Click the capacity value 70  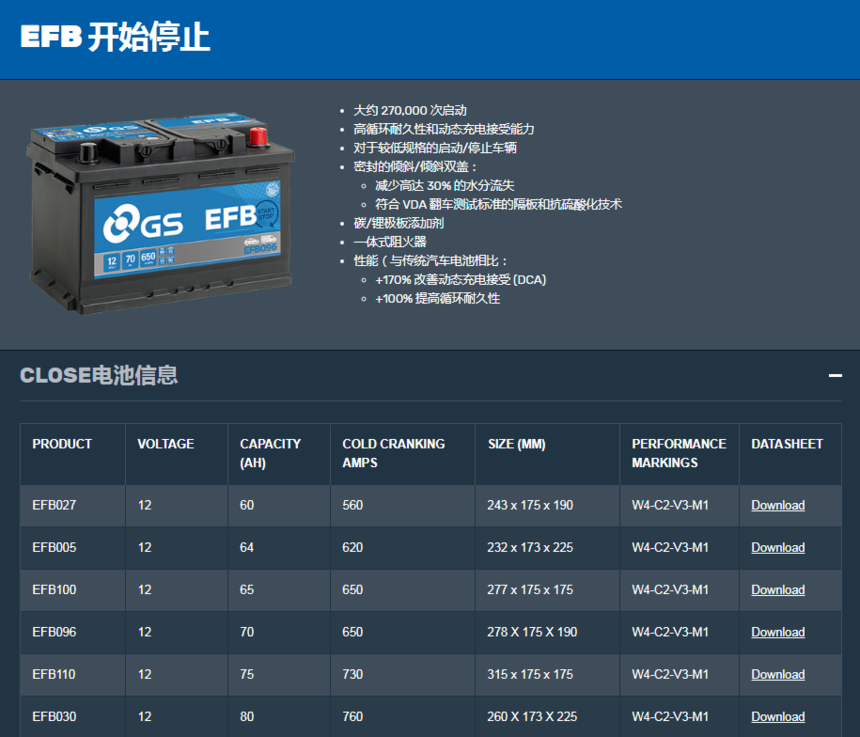[x=247, y=632]
